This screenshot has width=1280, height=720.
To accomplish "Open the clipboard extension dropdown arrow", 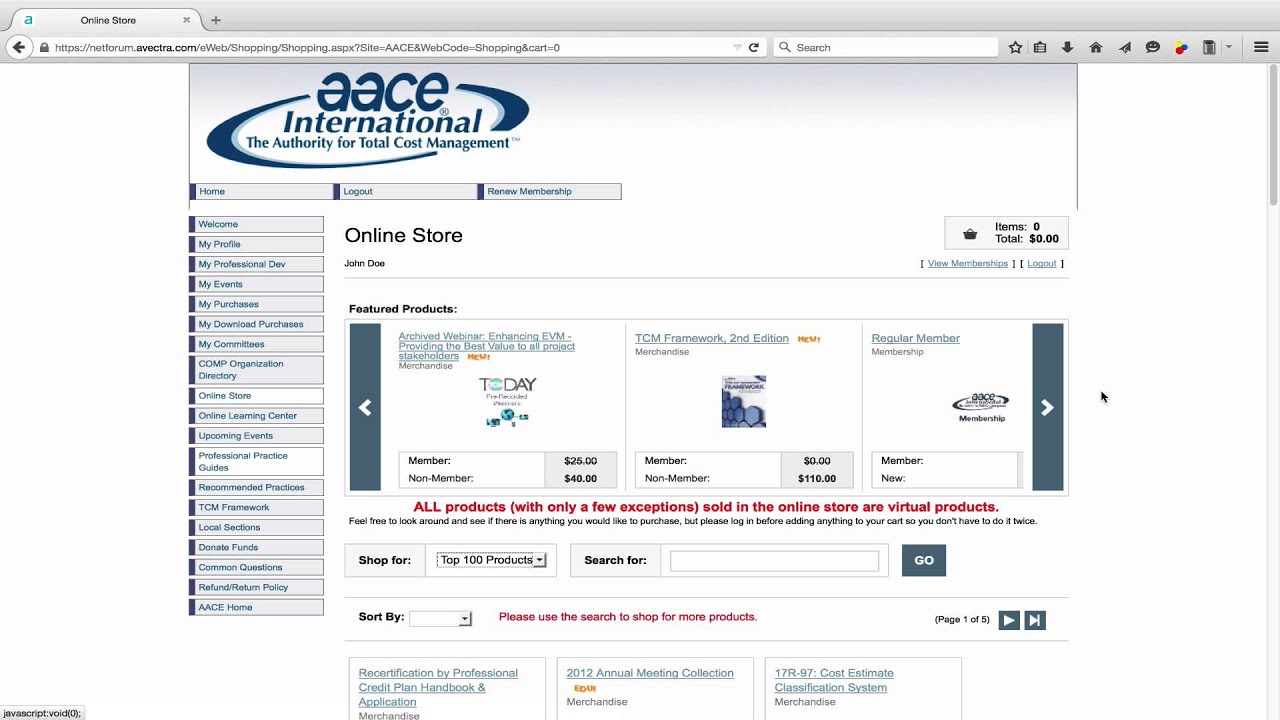I will coord(1228,47).
